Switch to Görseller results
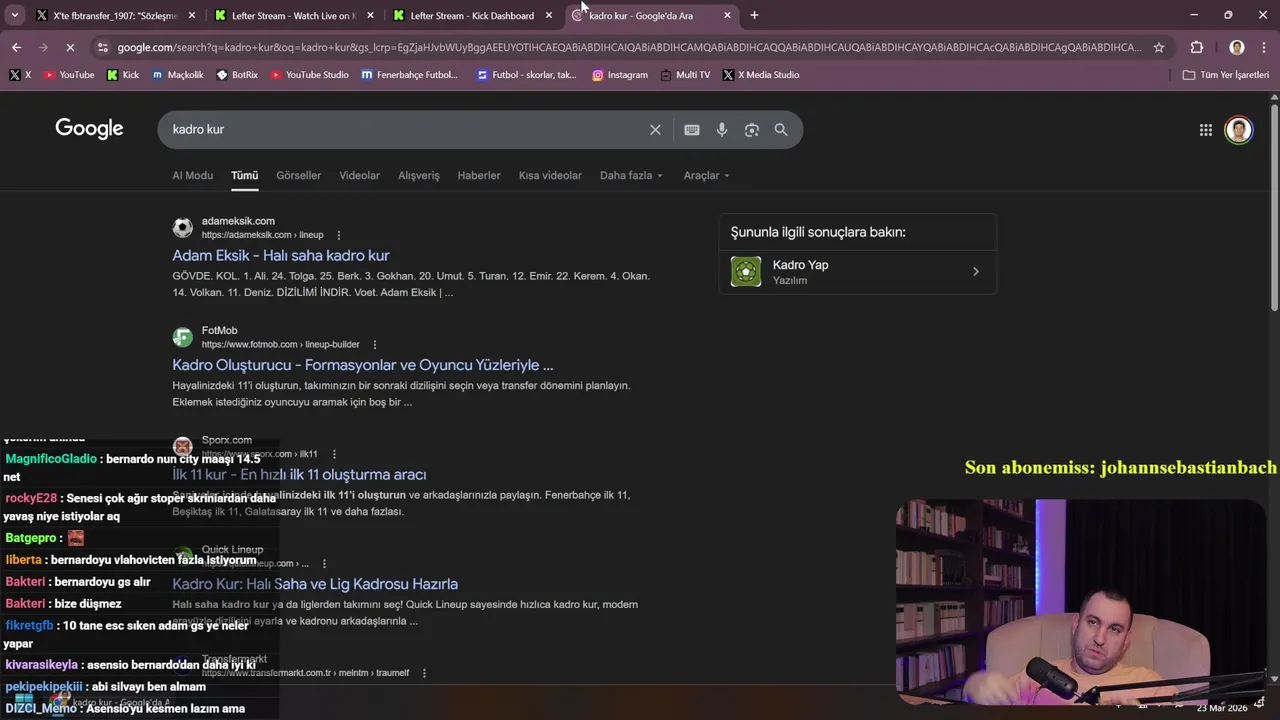The width and height of the screenshot is (1280, 720). click(299, 175)
